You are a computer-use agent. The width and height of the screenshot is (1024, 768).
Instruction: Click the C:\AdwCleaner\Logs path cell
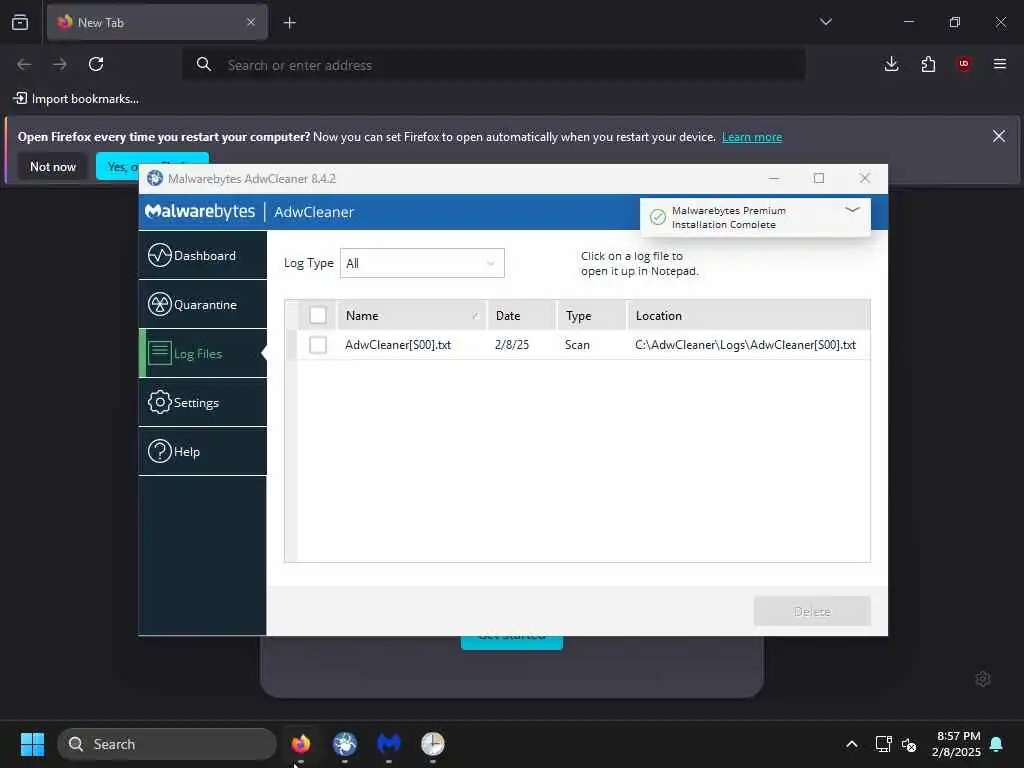pyautogui.click(x=745, y=345)
